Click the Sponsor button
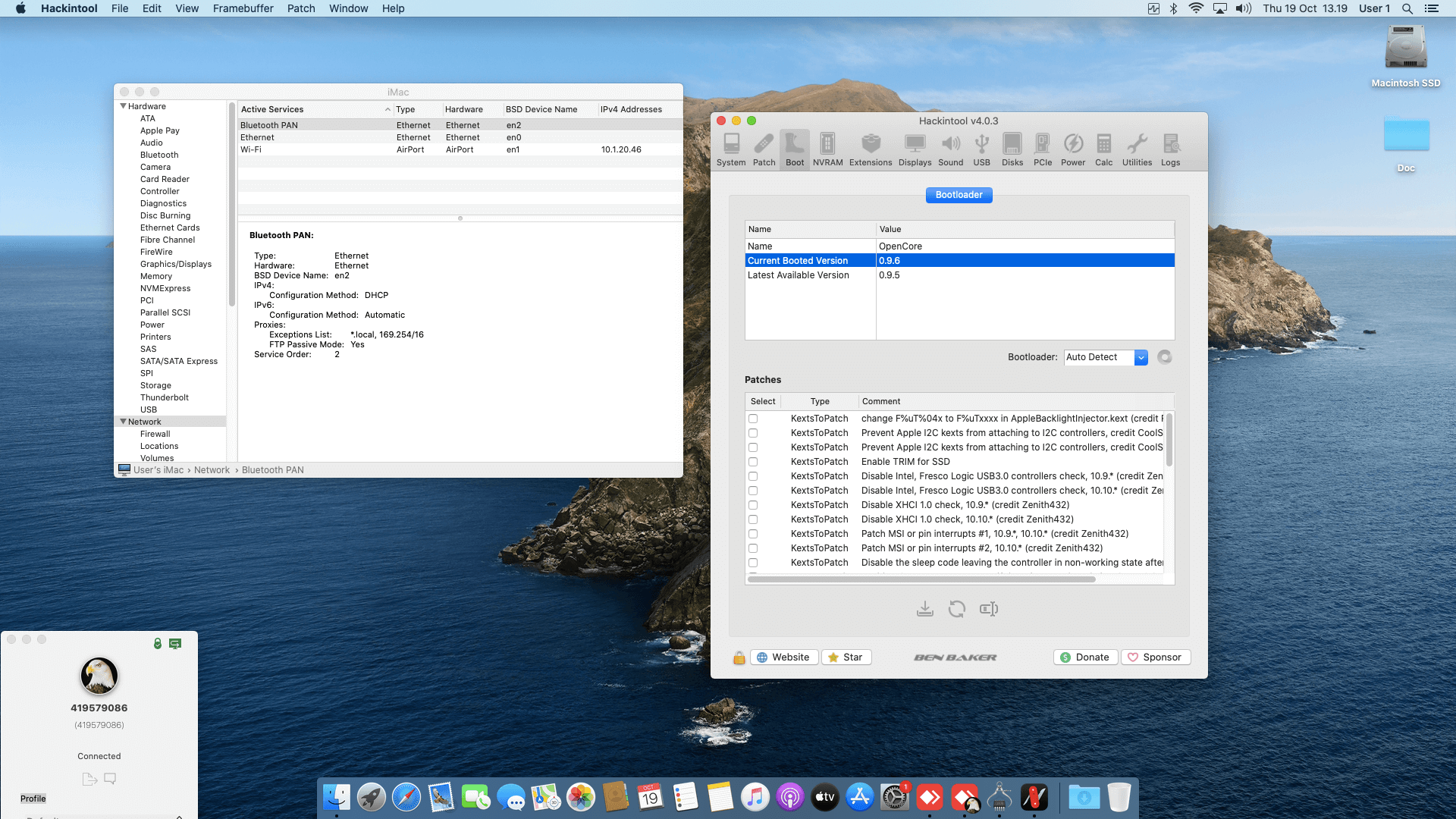Image resolution: width=1456 pixels, height=819 pixels. [1156, 657]
